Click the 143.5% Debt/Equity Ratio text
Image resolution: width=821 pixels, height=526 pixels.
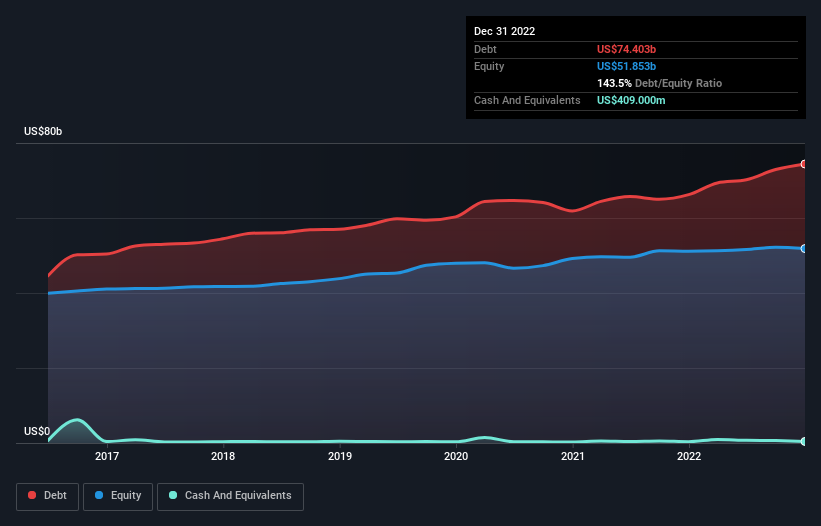coord(660,83)
